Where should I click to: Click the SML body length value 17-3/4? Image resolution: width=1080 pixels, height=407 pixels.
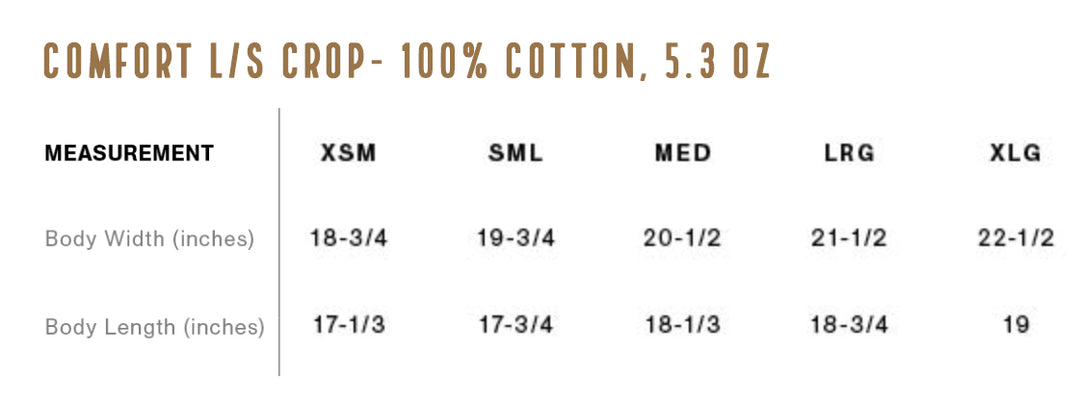tap(515, 326)
